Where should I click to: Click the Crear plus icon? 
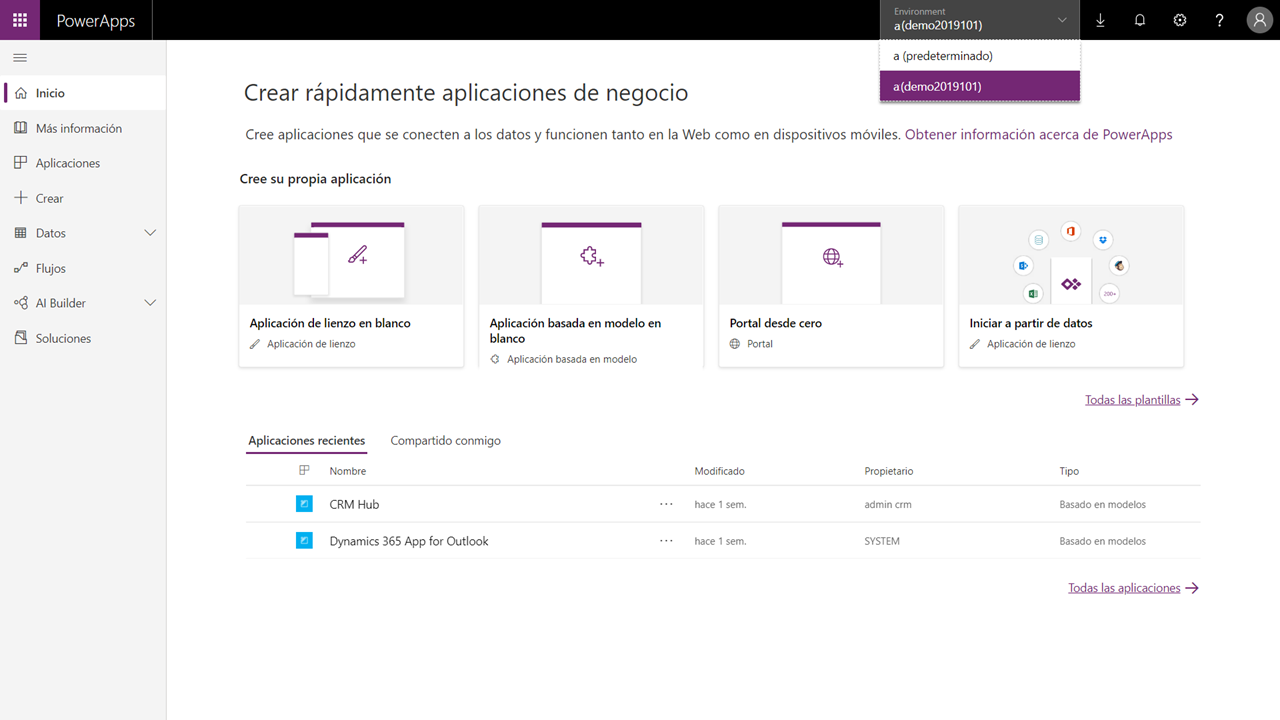tap(21, 198)
